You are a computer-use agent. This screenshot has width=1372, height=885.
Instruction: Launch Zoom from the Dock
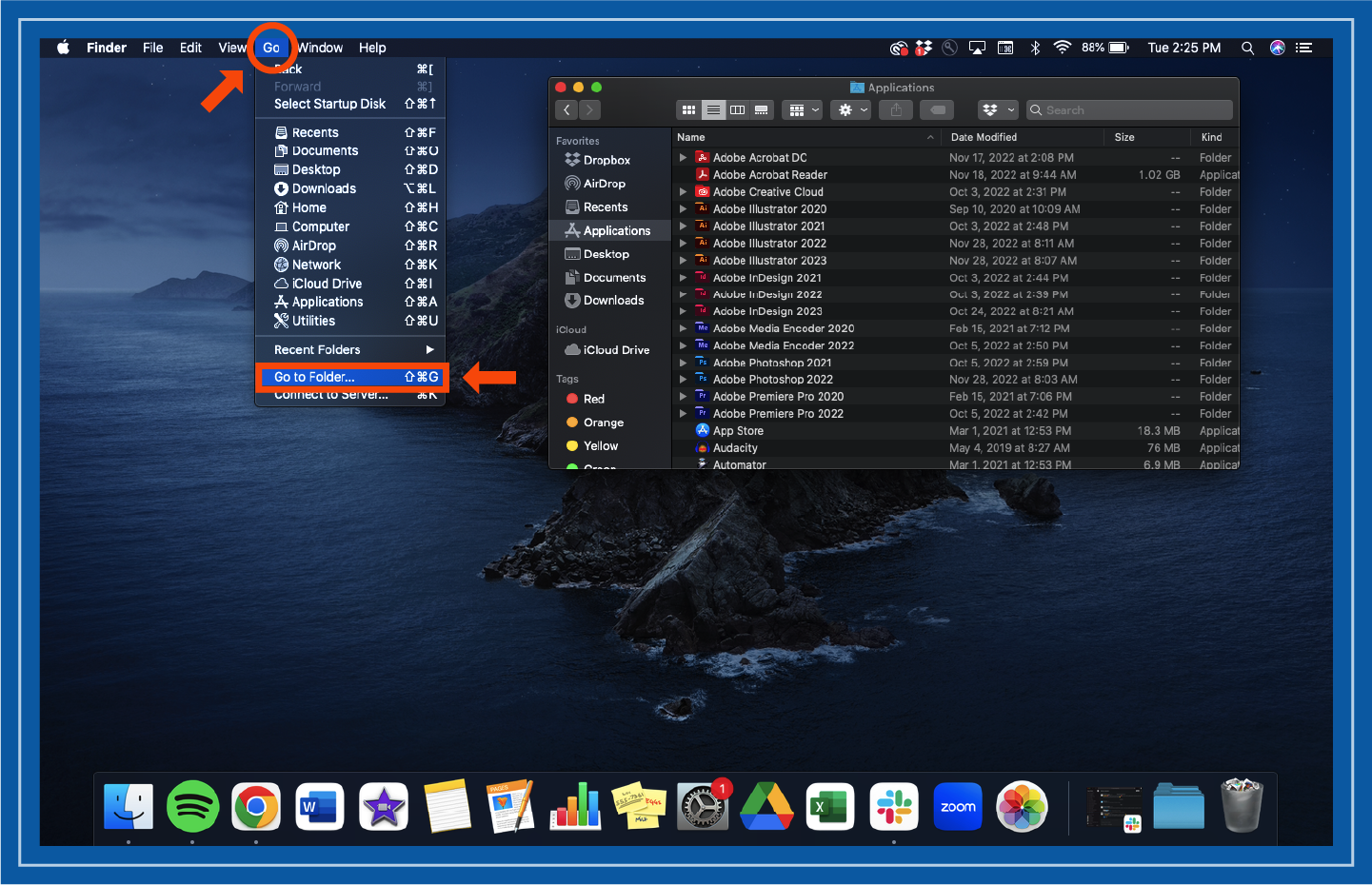[x=958, y=807]
